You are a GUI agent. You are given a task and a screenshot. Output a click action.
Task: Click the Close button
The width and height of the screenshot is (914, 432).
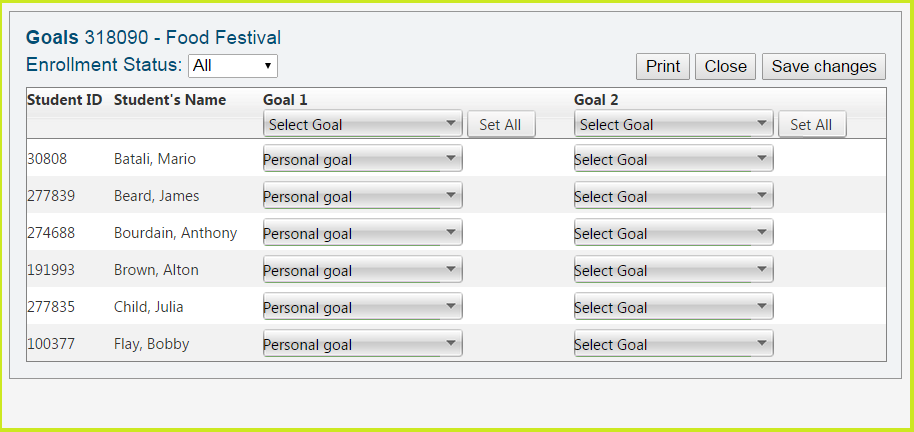tap(725, 67)
